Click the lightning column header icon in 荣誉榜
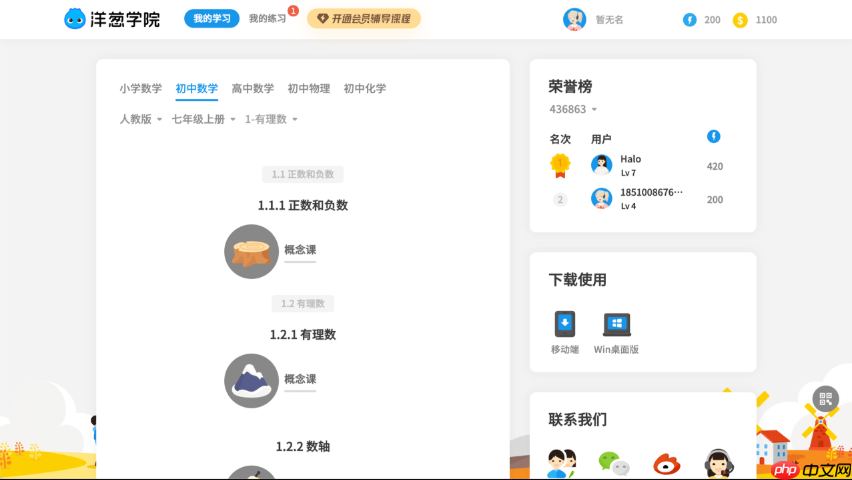The image size is (852, 480). (x=713, y=136)
